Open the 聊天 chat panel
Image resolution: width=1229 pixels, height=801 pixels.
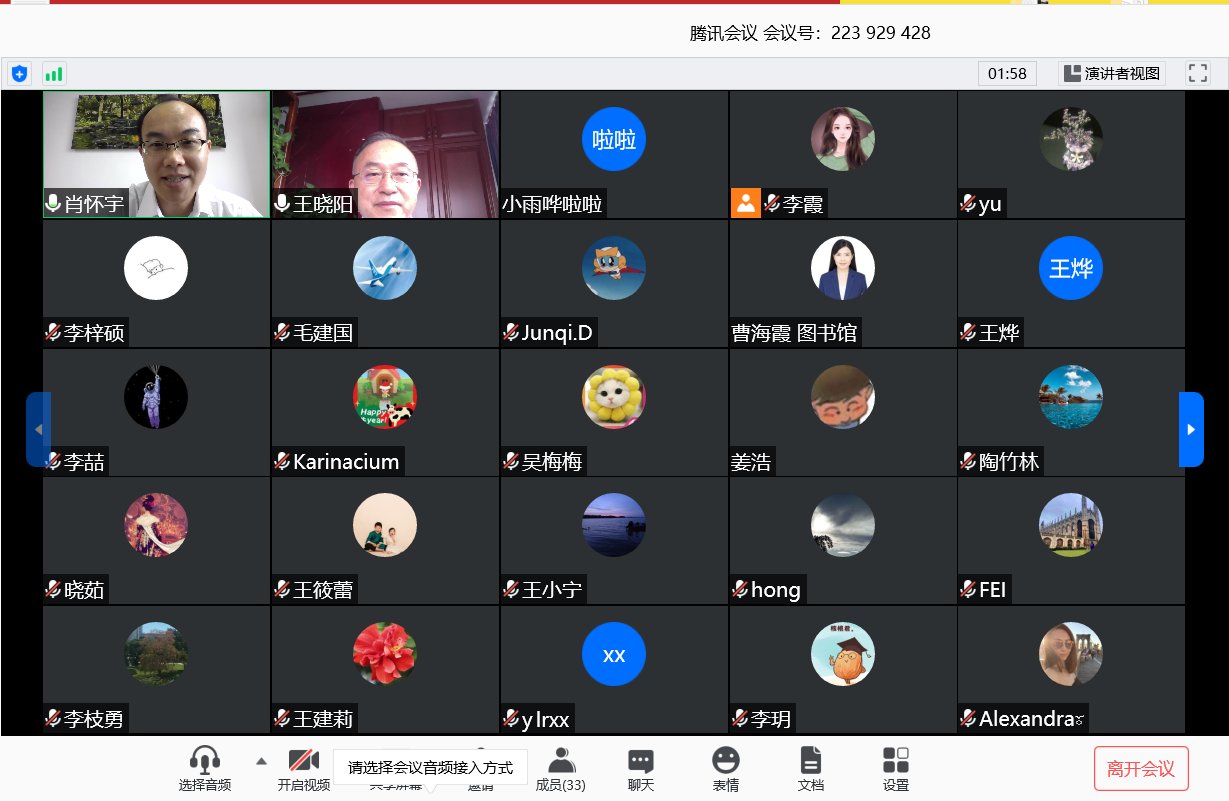641,769
